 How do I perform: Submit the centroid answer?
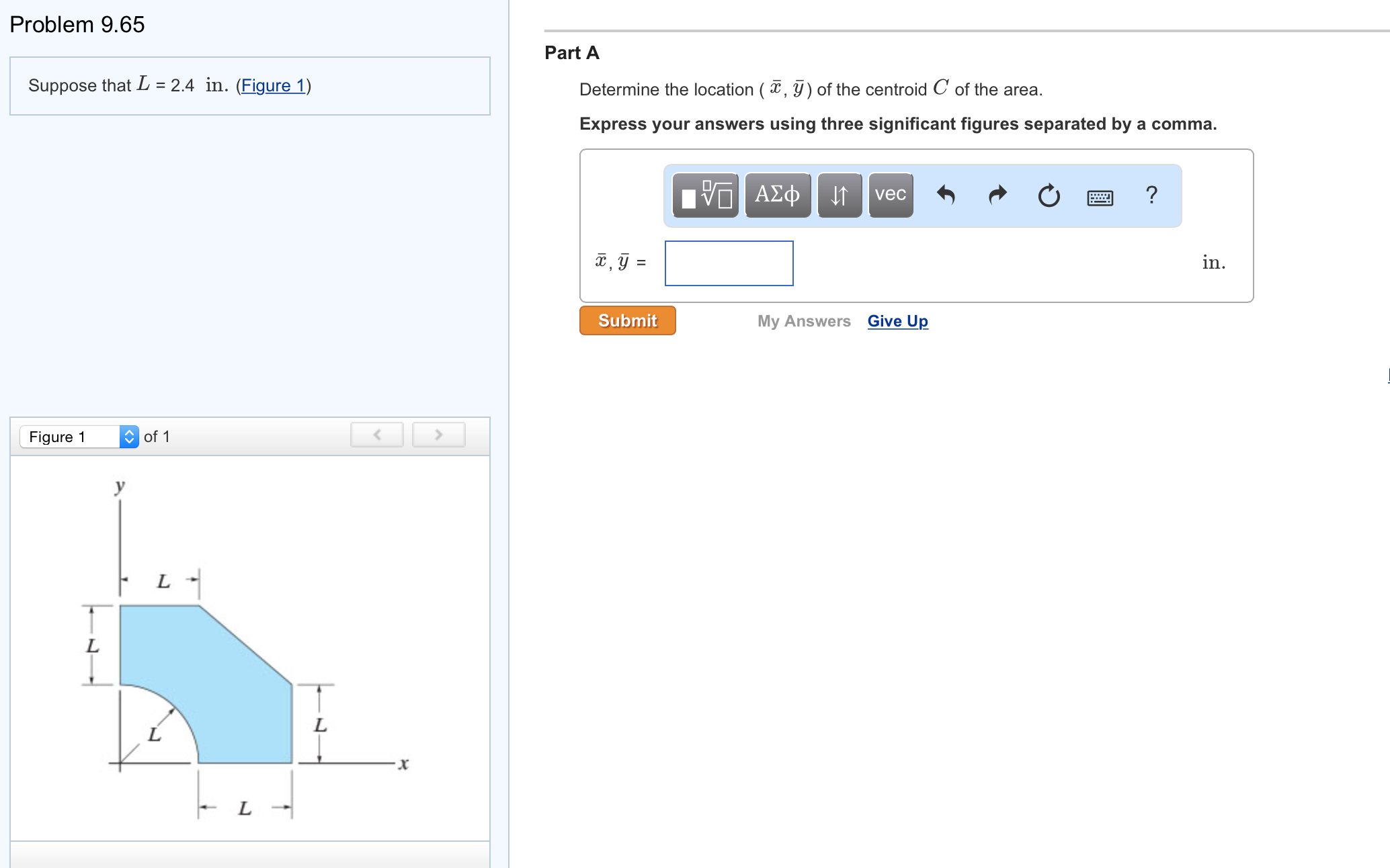pyautogui.click(x=628, y=320)
